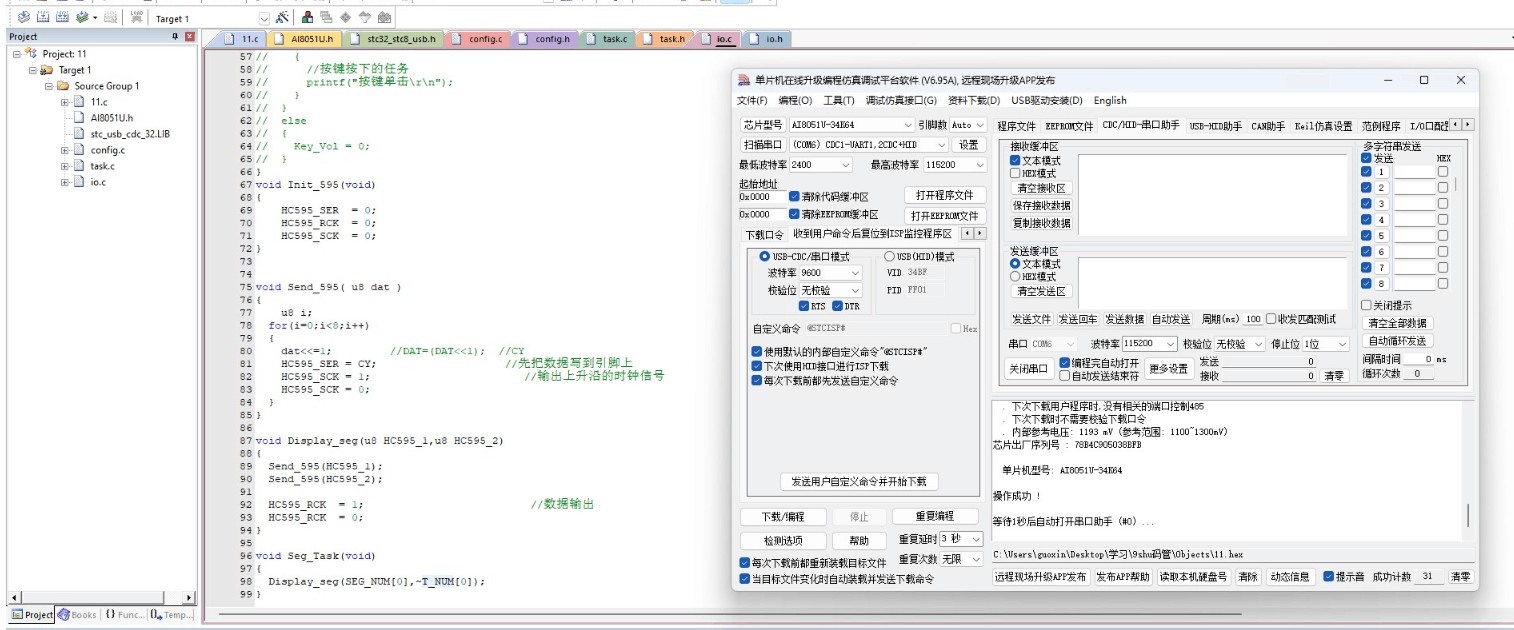Toggle 清除代码缓冲区 checkbox
The width and height of the screenshot is (1514, 630).
tap(794, 196)
